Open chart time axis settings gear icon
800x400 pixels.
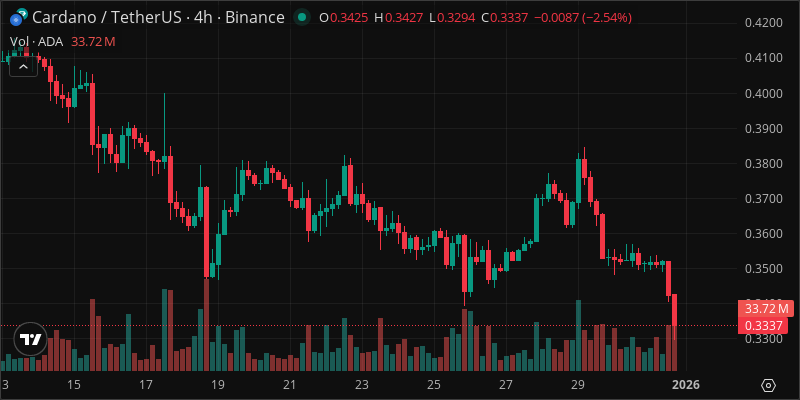769,385
